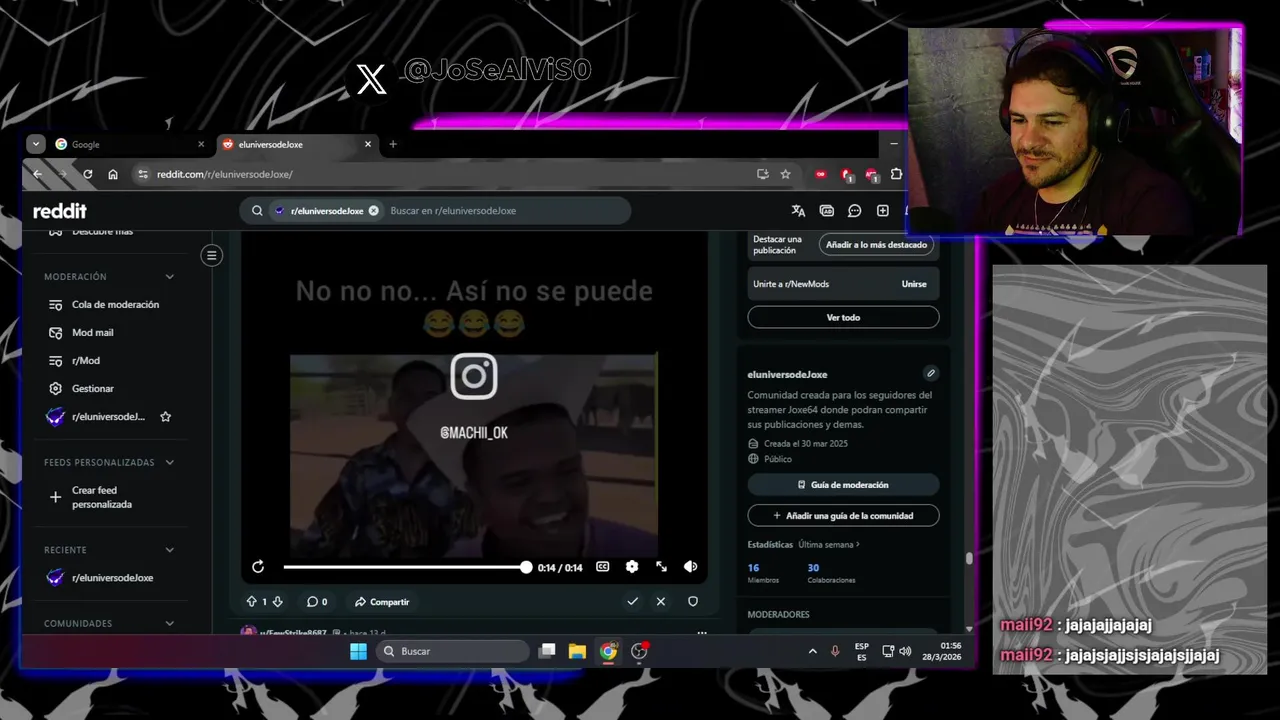This screenshot has width=1280, height=720.
Task: Reload the Reddit page
Action: 88,174
